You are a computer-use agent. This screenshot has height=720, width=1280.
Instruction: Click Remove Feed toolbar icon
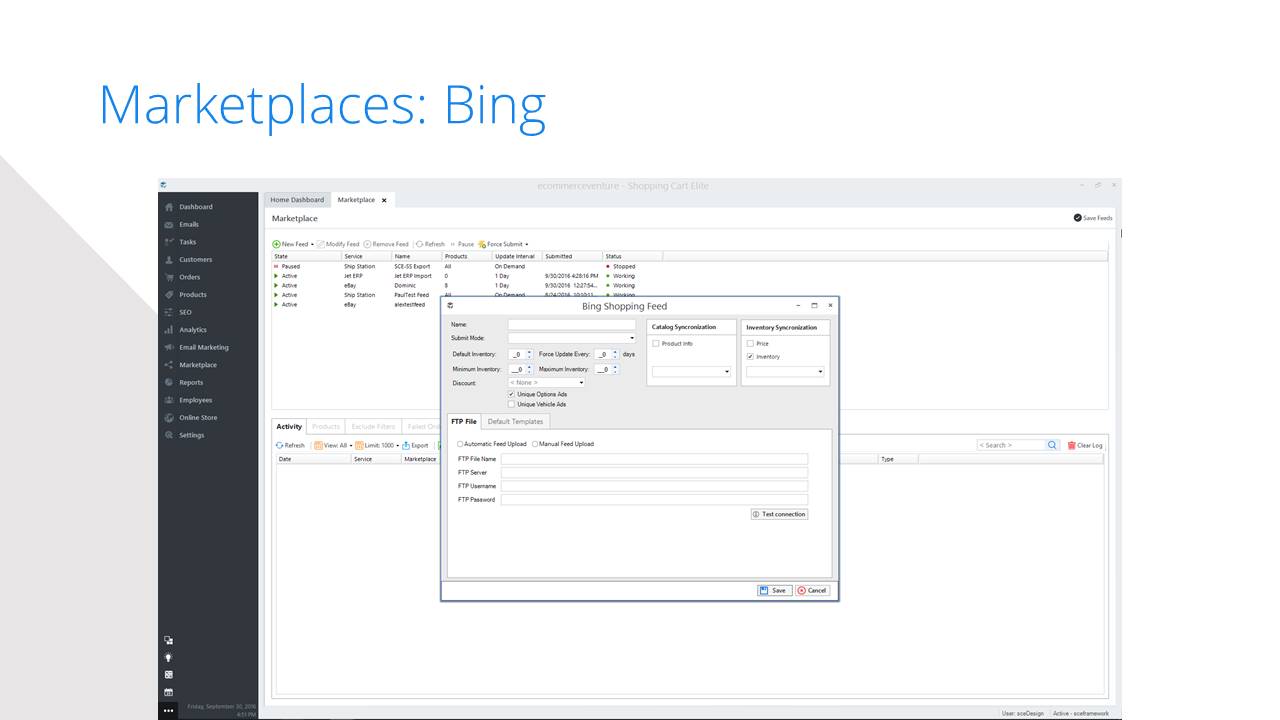click(367, 244)
